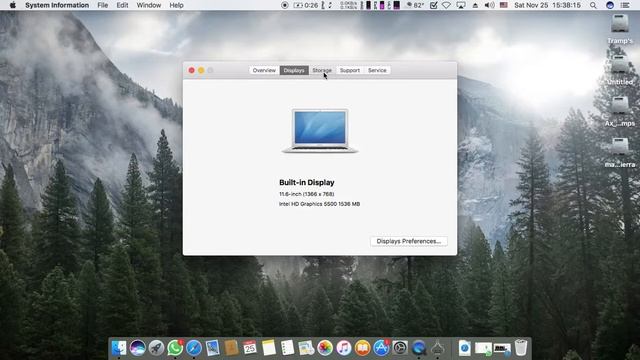The height and width of the screenshot is (360, 640).
Task: Open the Contacts book icon in Dock
Action: pos(231,348)
